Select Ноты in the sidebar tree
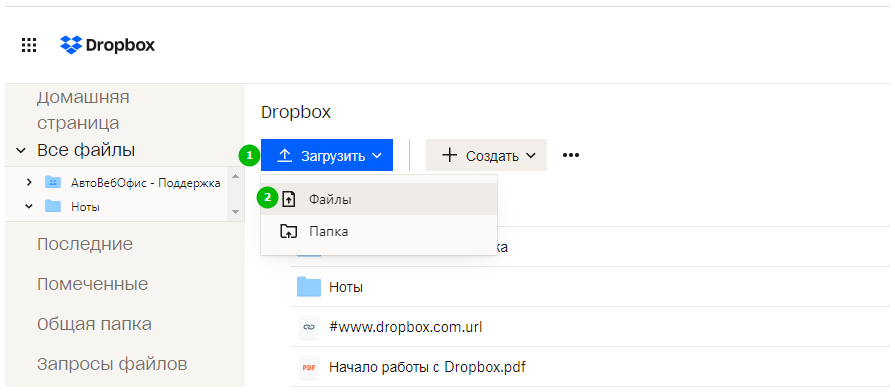The width and height of the screenshot is (895, 392). coord(86,207)
